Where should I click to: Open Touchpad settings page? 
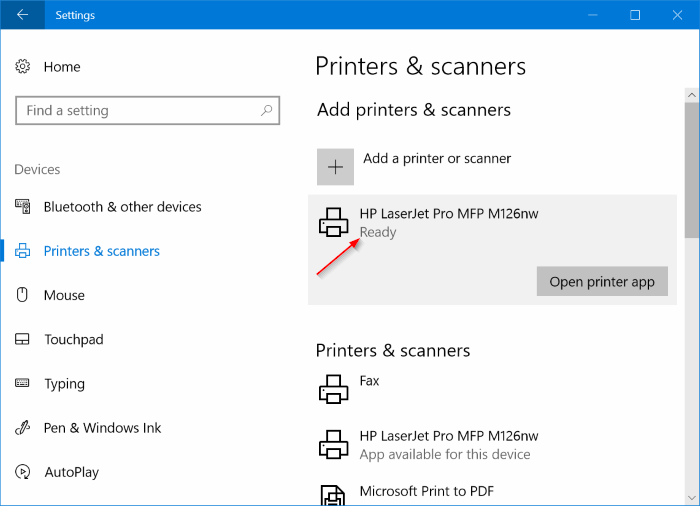tap(74, 339)
